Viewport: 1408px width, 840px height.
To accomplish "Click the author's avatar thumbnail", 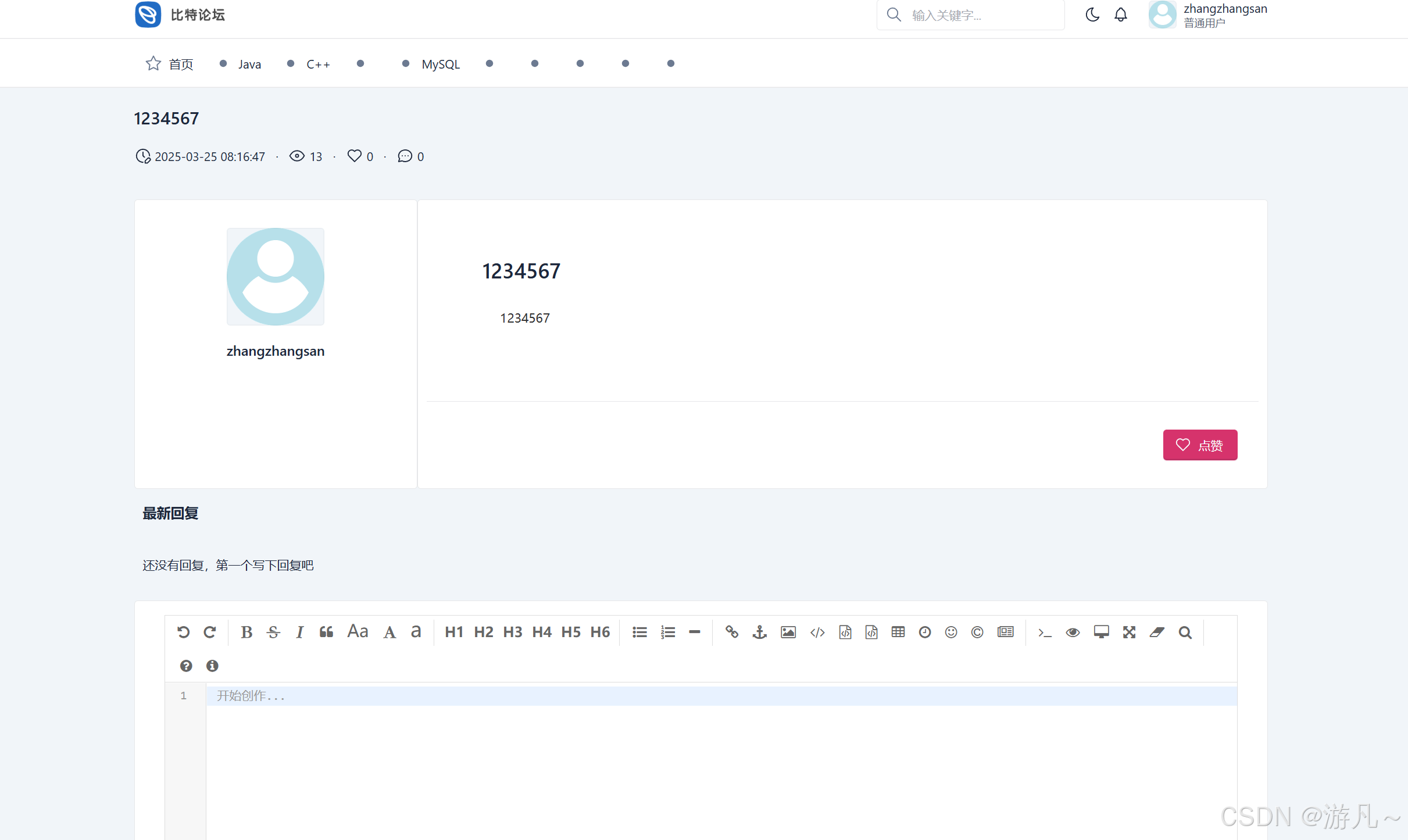I will coord(275,277).
